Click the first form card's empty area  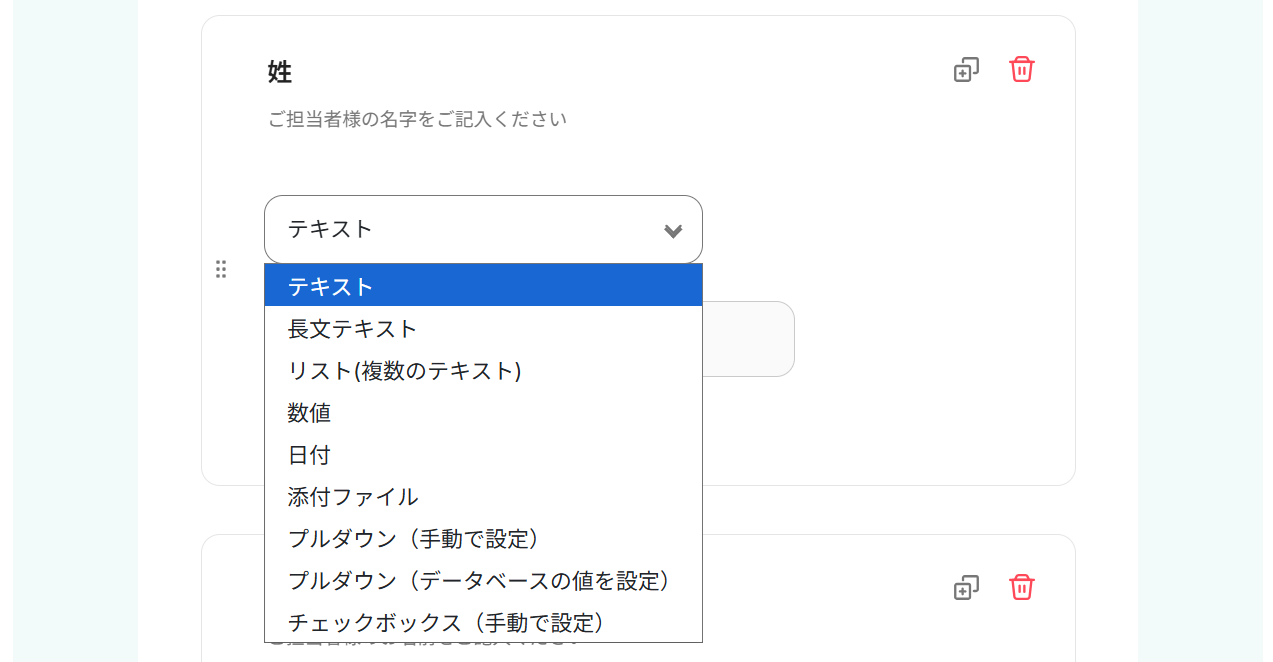coord(880,420)
